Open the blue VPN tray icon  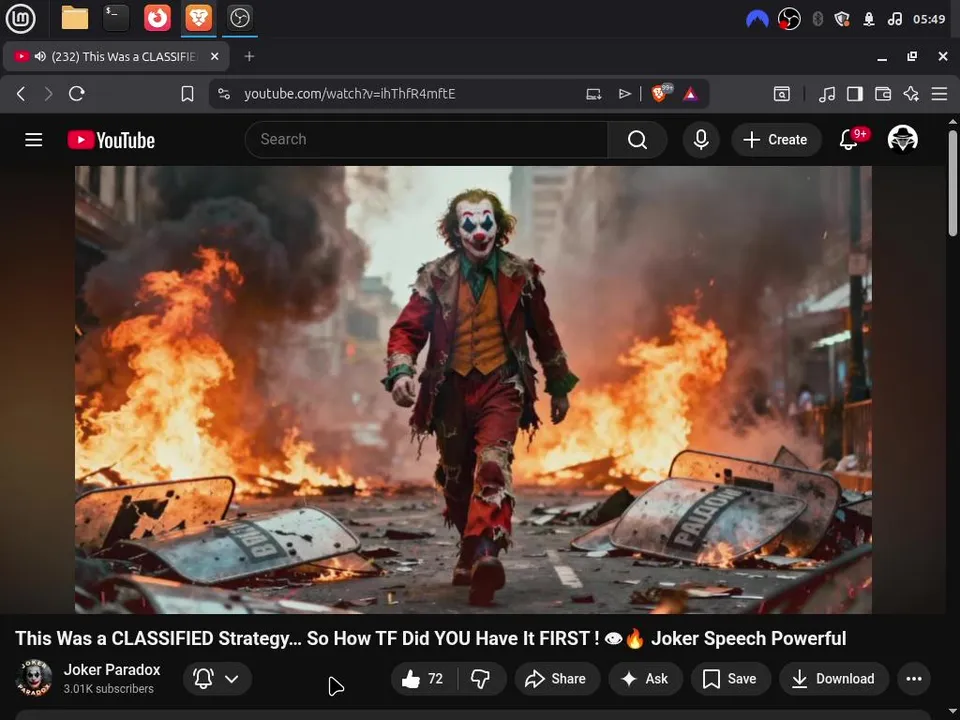(757, 19)
